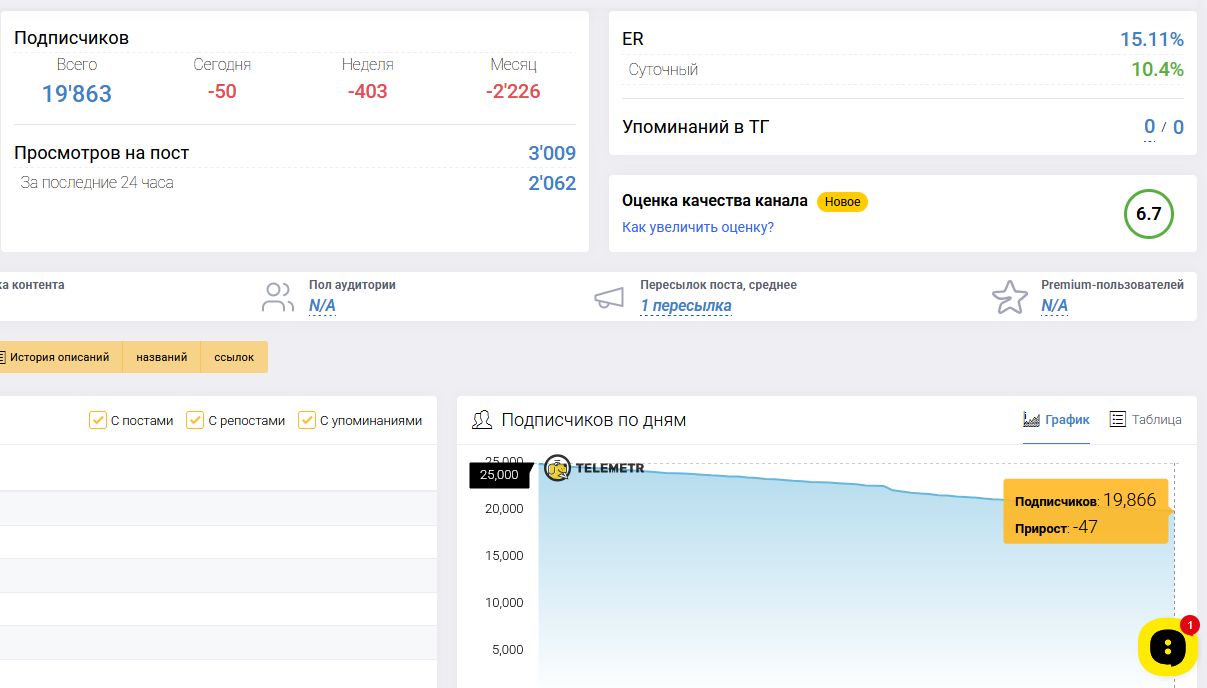The image size is (1207, 688).
Task: Click the first zero in Упоминаний в ТГ
Action: (x=1149, y=127)
